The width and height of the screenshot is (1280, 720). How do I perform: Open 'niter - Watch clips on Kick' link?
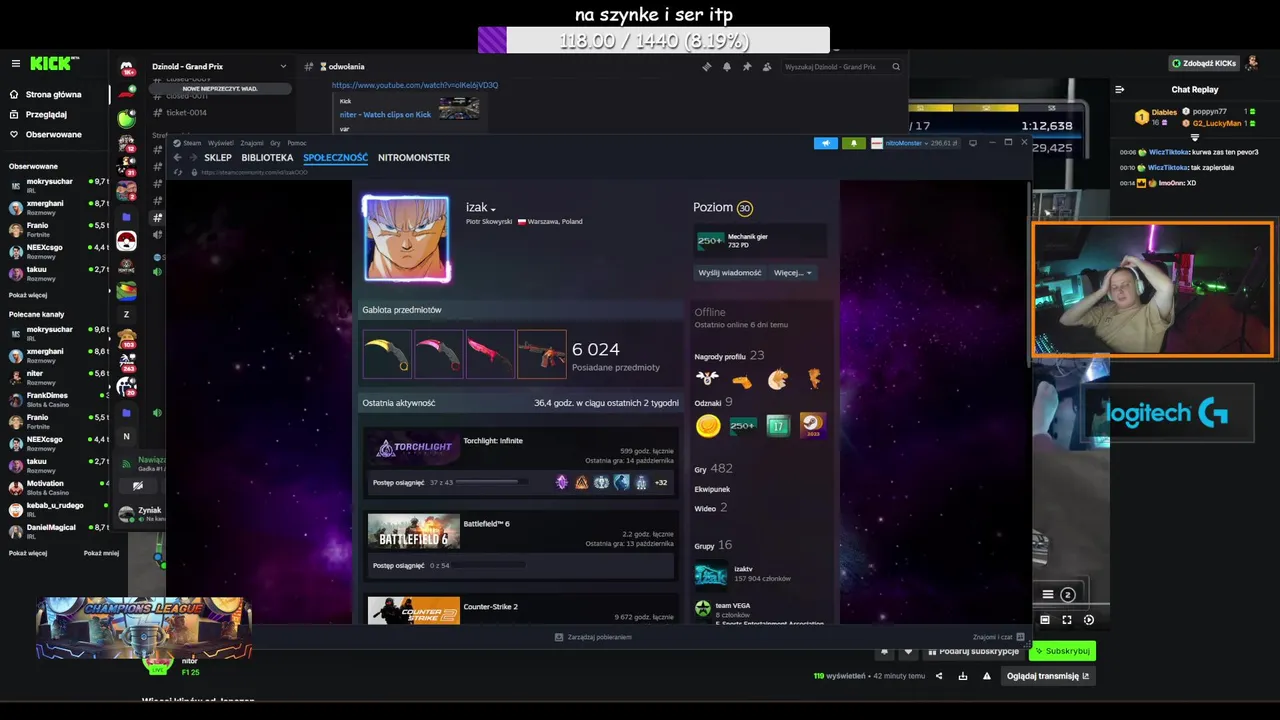point(385,114)
